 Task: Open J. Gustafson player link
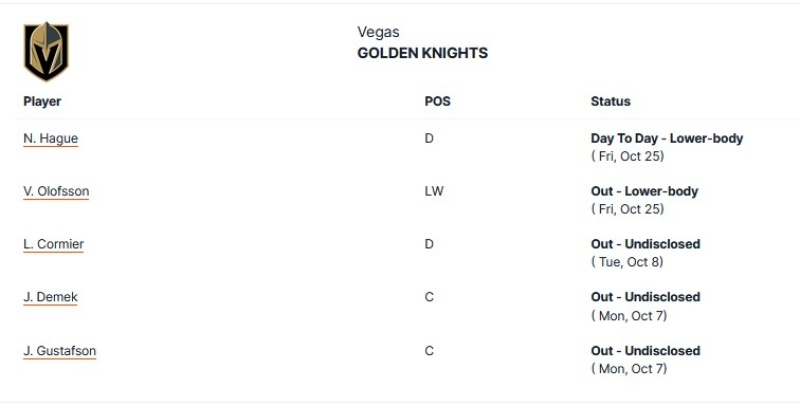tap(60, 351)
